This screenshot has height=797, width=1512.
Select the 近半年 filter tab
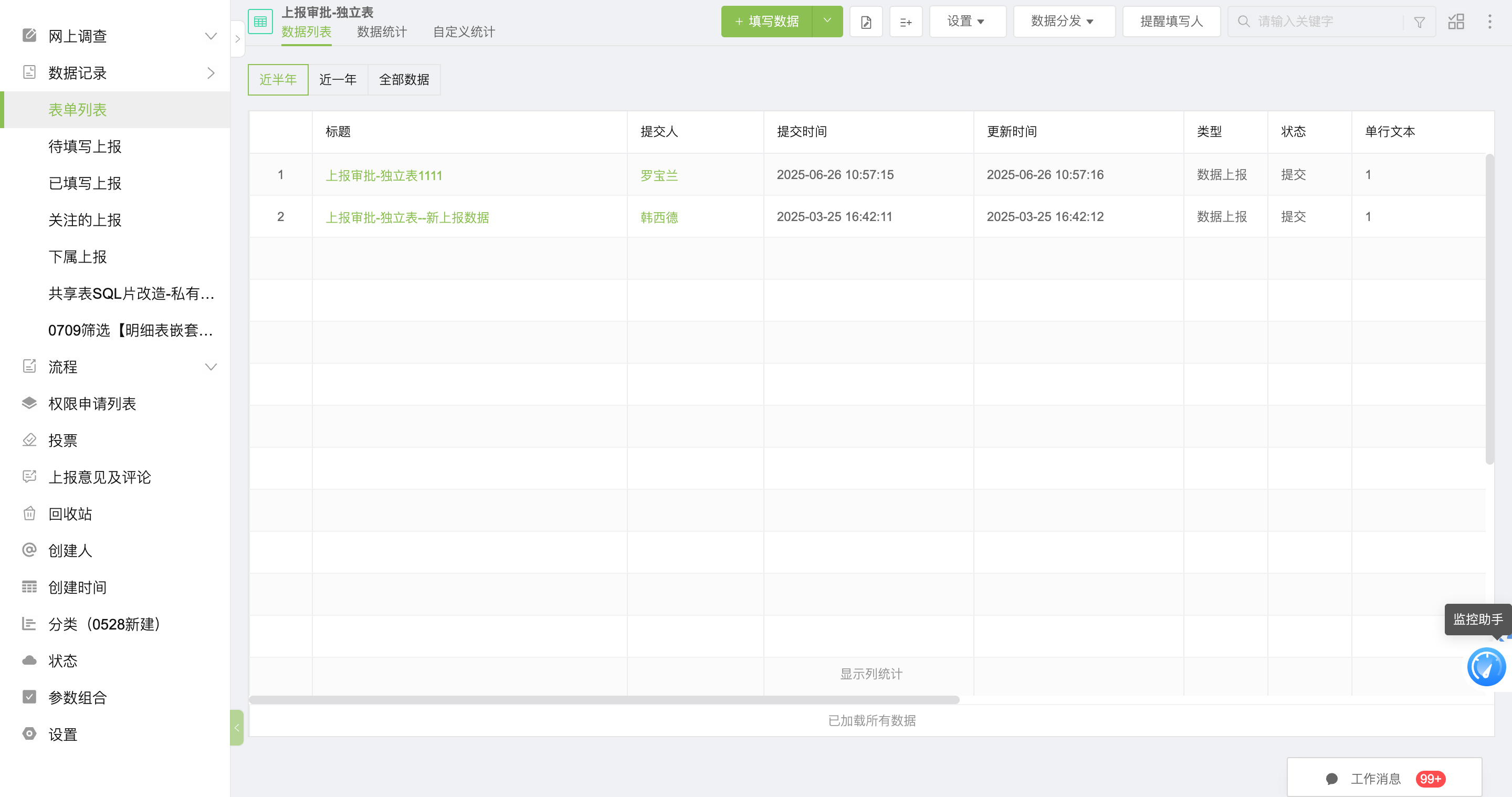(x=278, y=79)
